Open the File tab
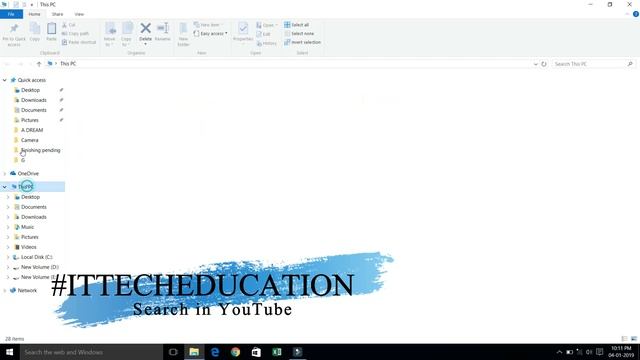Viewport: 640px width, 360px height. (11, 14)
